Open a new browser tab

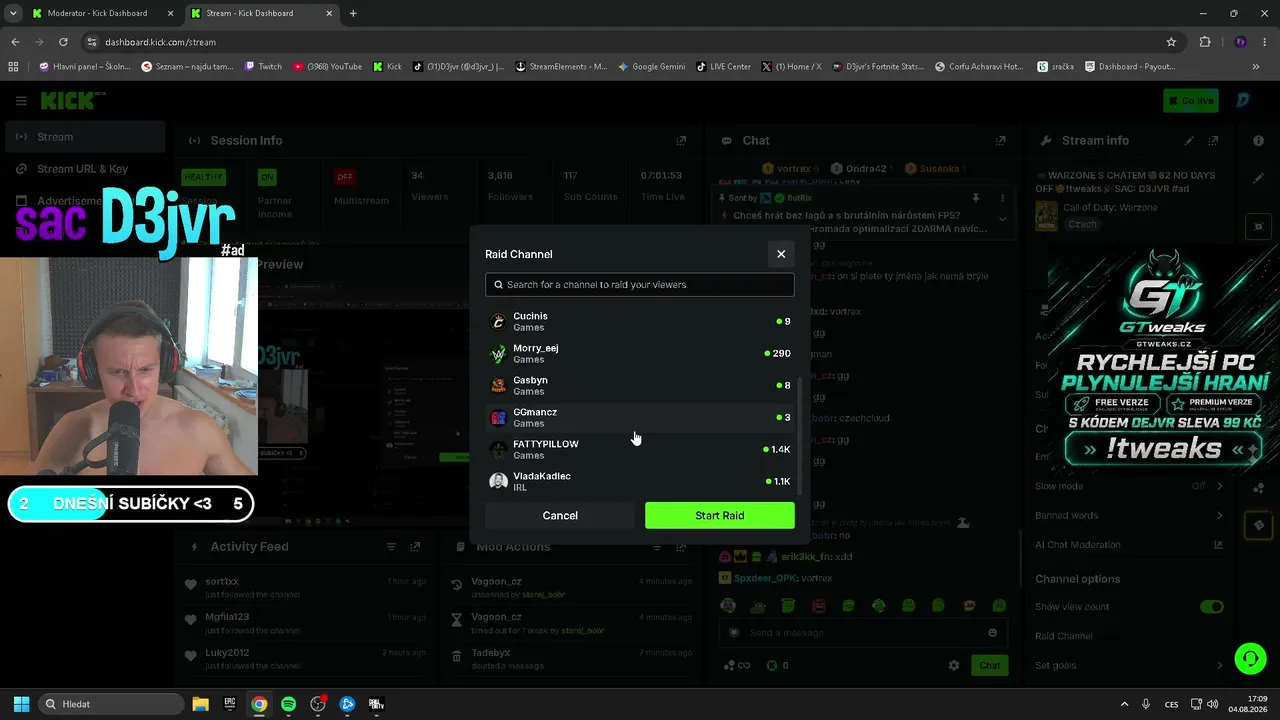tap(353, 13)
